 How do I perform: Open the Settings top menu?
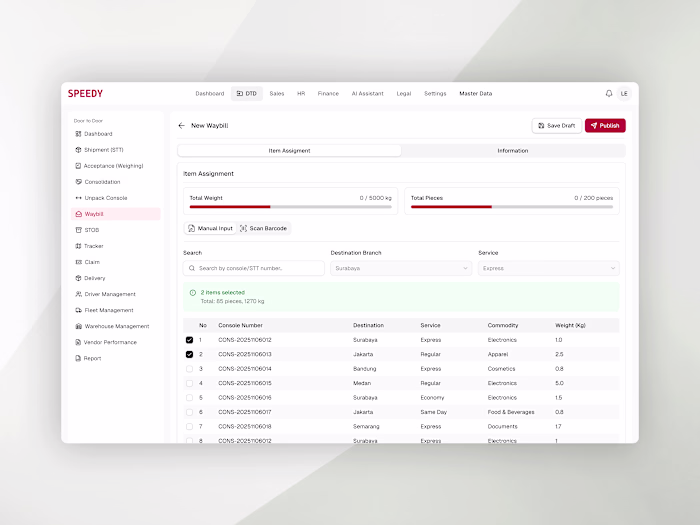pyautogui.click(x=435, y=94)
